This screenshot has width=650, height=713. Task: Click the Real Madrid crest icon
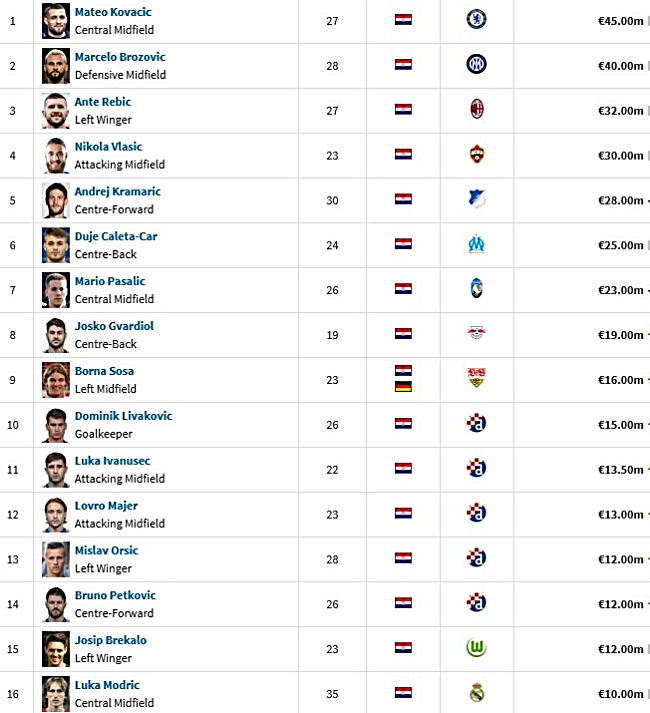[477, 693]
